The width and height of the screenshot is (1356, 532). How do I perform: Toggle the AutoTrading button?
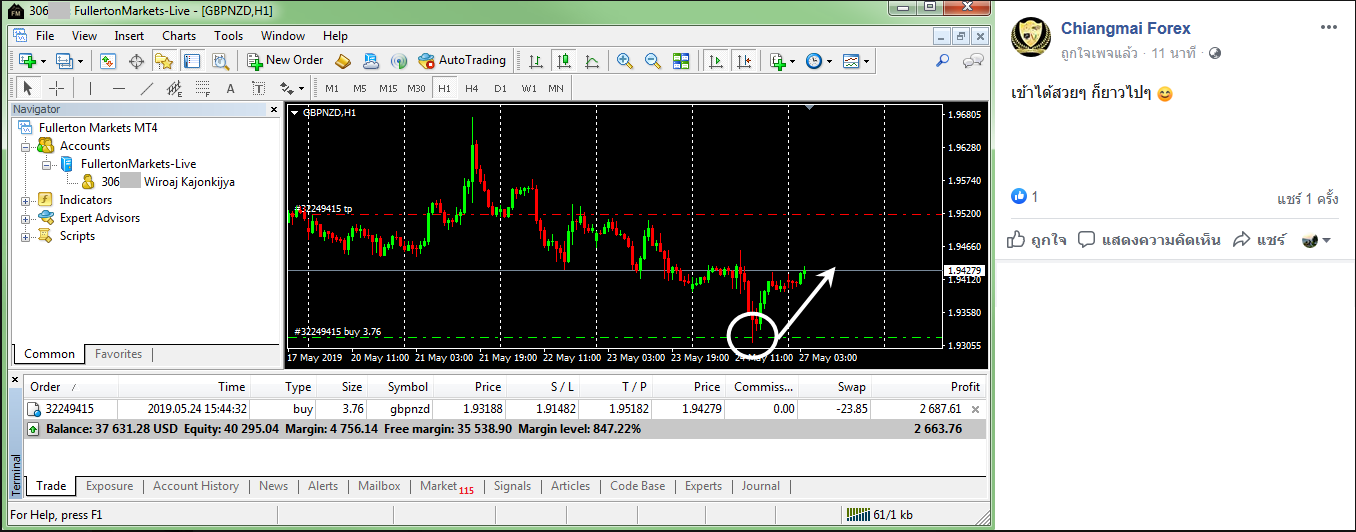[462, 61]
